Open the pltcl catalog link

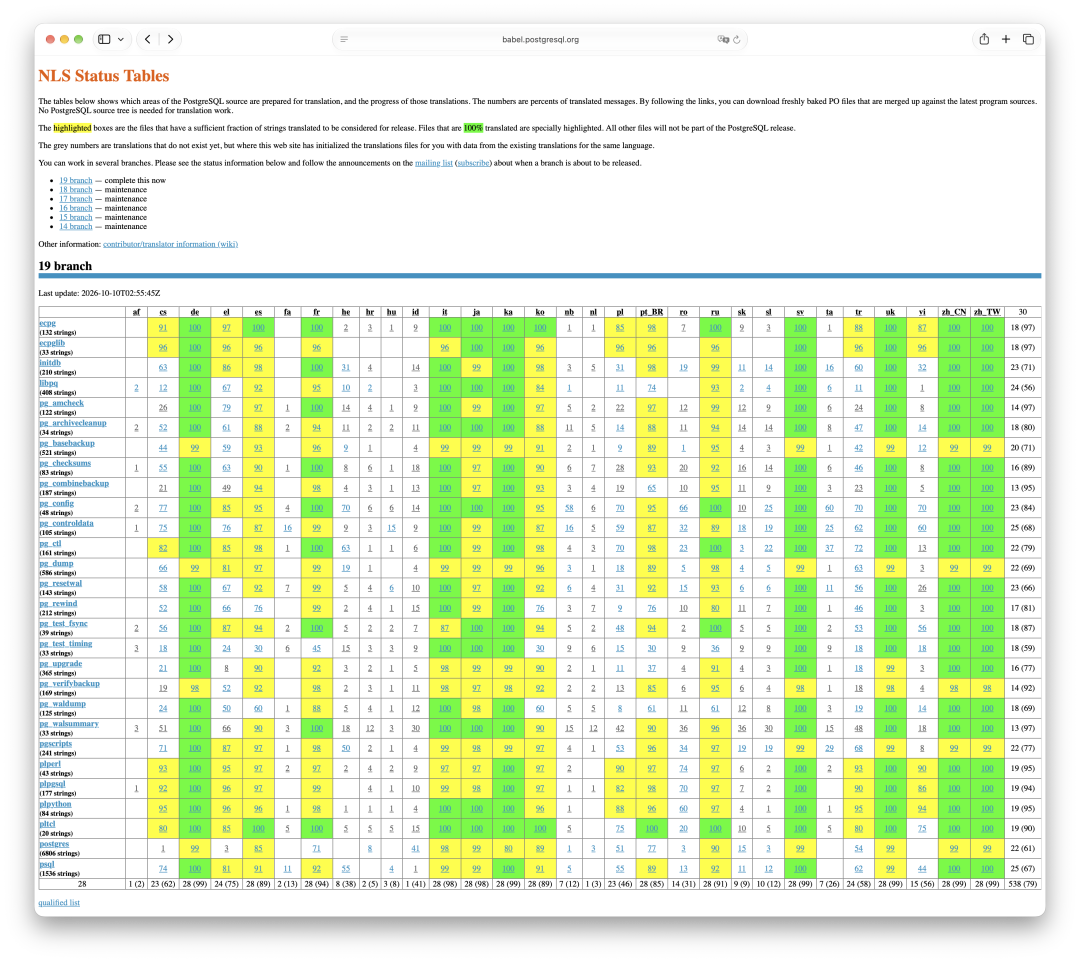pyautogui.click(x=48, y=824)
